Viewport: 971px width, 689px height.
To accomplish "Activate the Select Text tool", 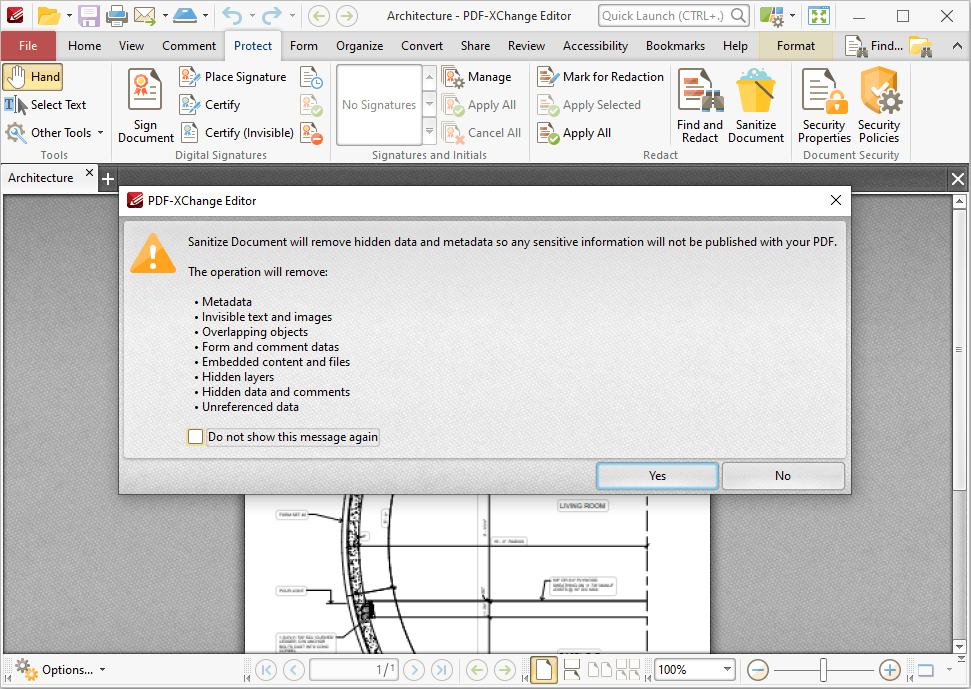I will (x=45, y=105).
